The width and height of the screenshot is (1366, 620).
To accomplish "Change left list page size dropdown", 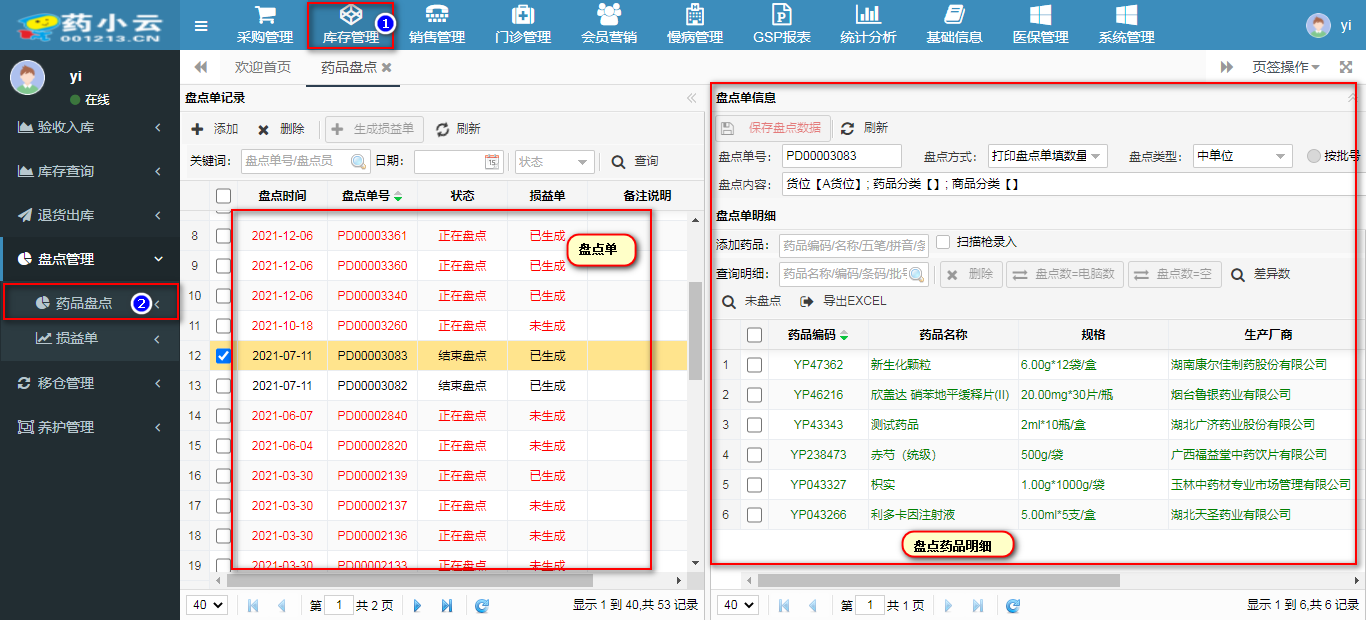I will click(x=208, y=605).
